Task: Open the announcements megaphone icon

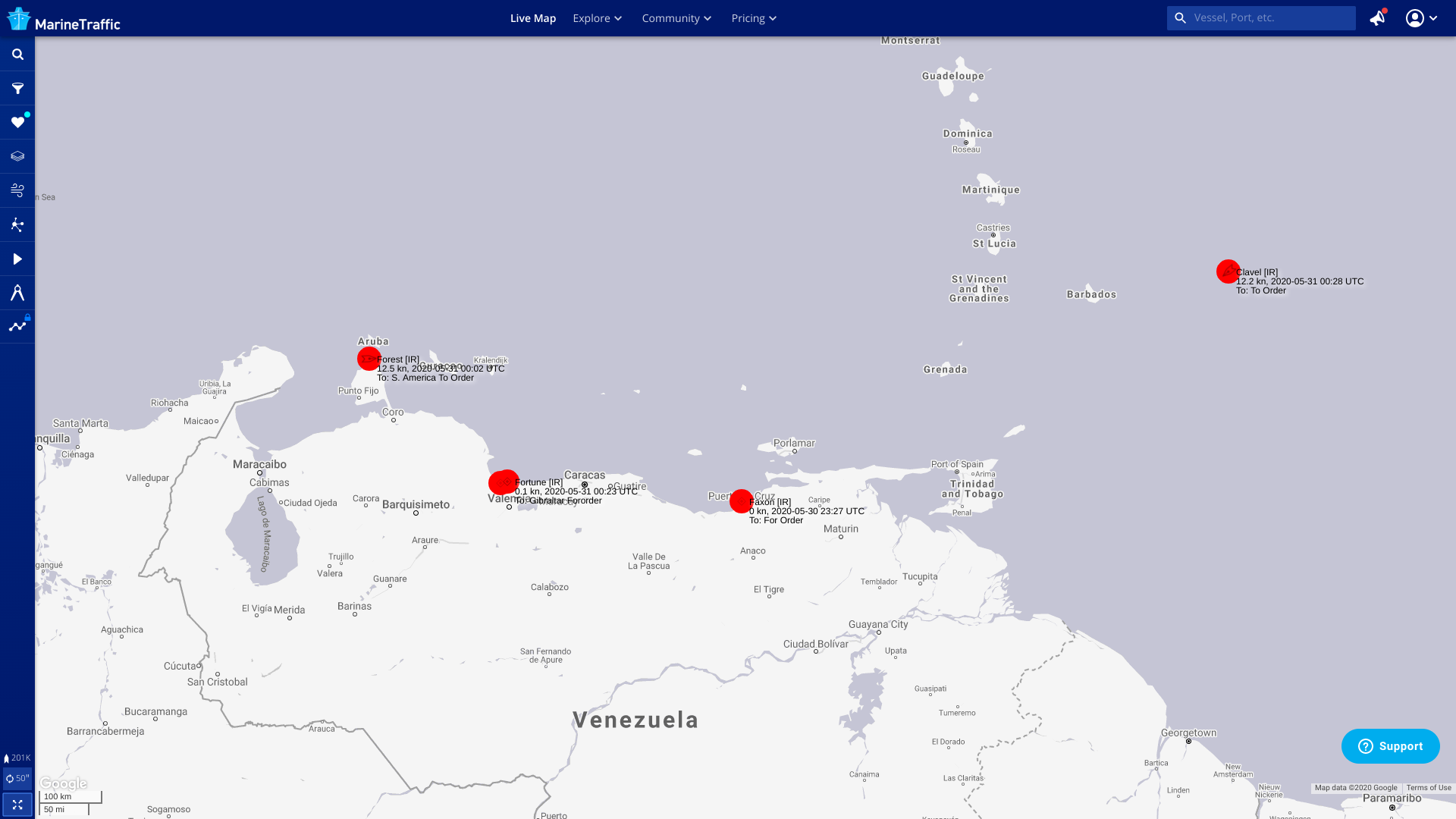Action: click(x=1378, y=18)
